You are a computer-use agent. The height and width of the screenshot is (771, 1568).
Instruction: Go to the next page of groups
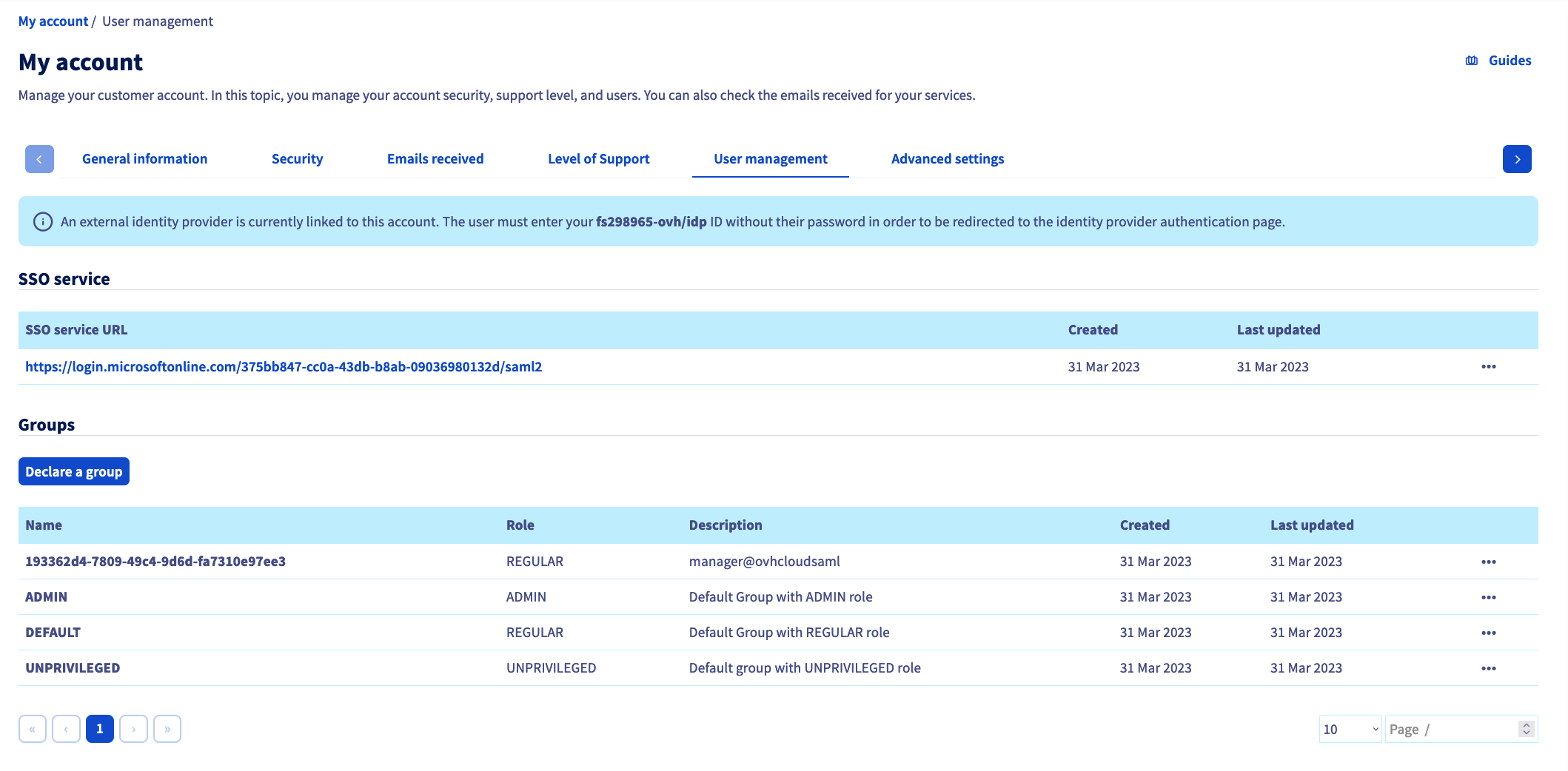click(x=133, y=729)
